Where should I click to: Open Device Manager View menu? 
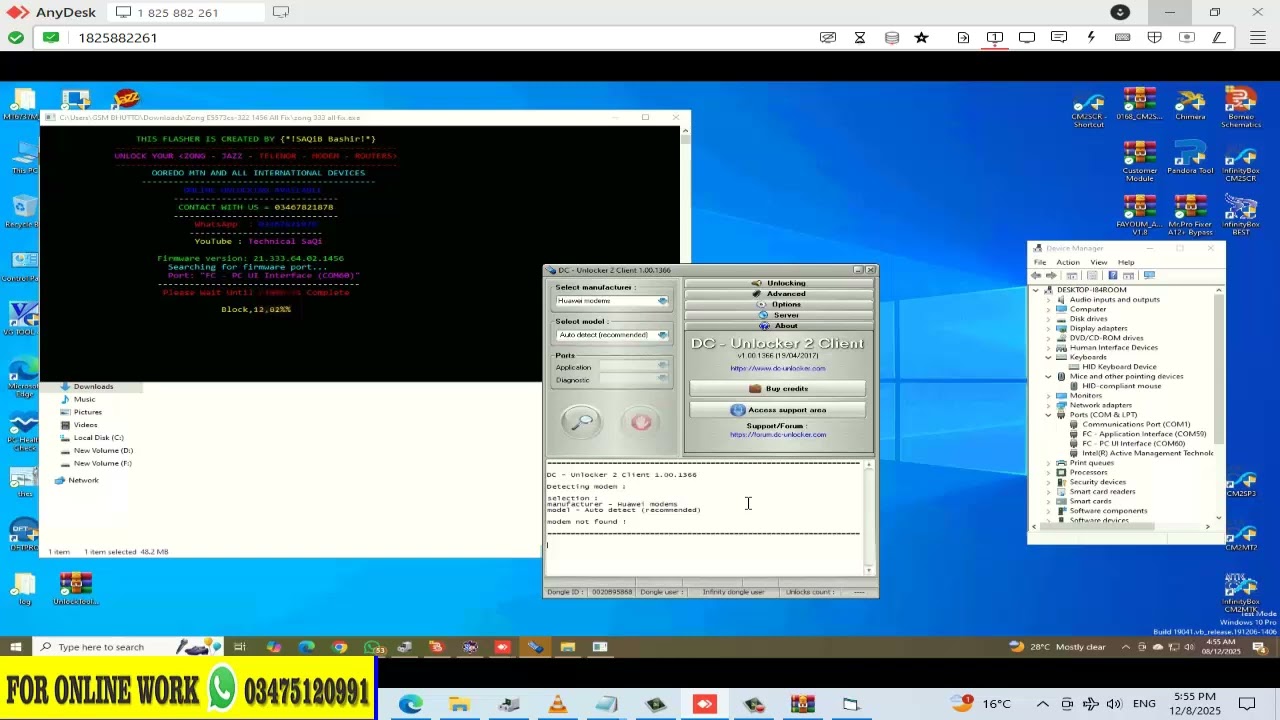tap(1099, 262)
